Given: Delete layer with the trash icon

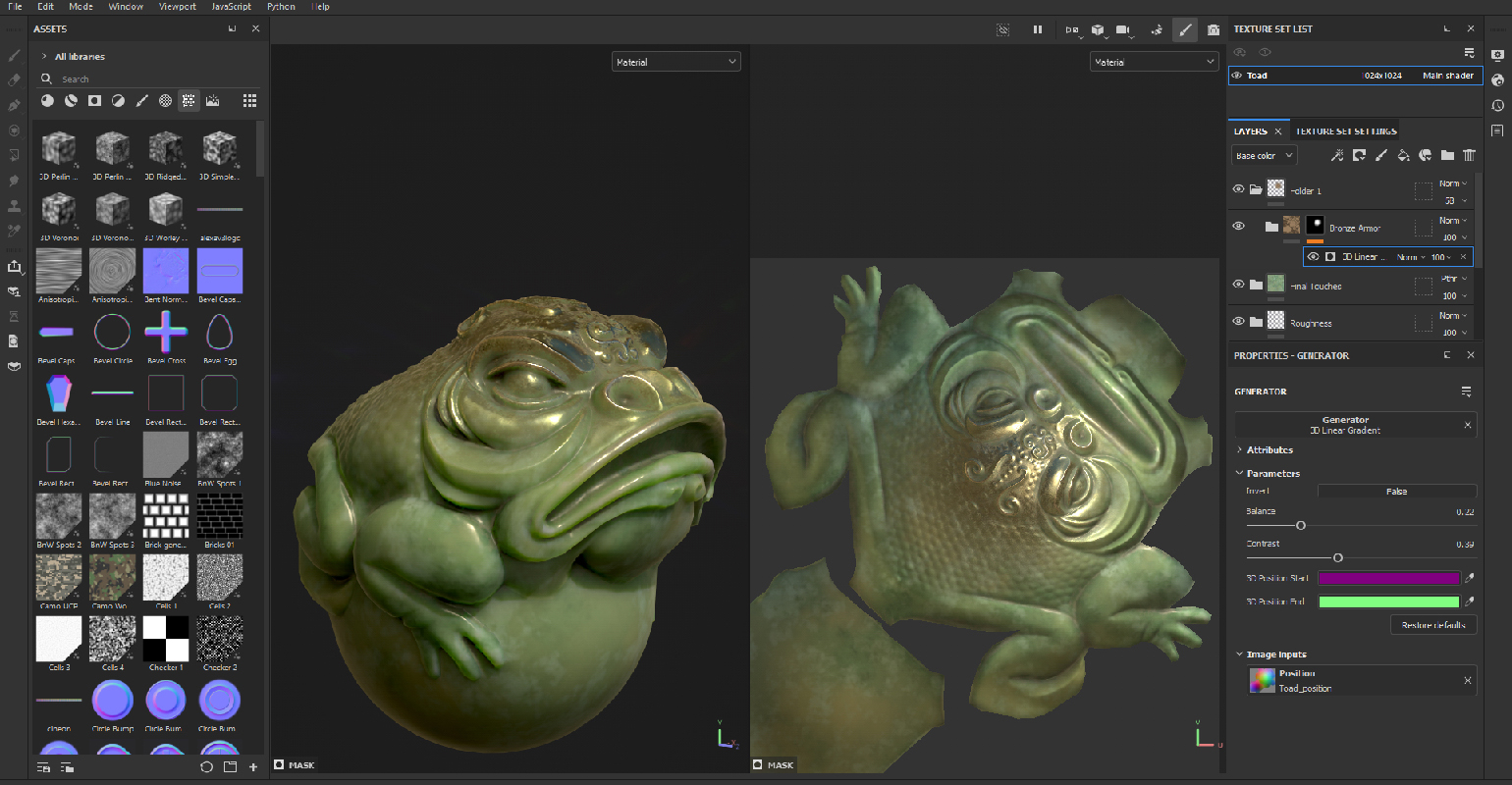Looking at the screenshot, I should (1469, 155).
